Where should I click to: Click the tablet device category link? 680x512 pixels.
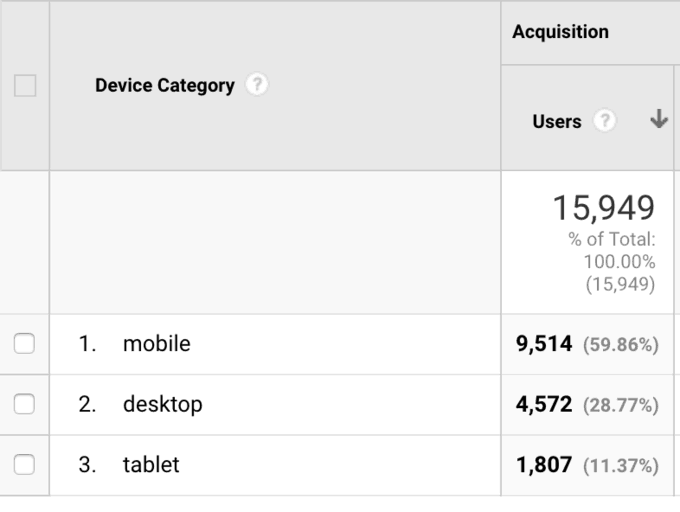151,464
